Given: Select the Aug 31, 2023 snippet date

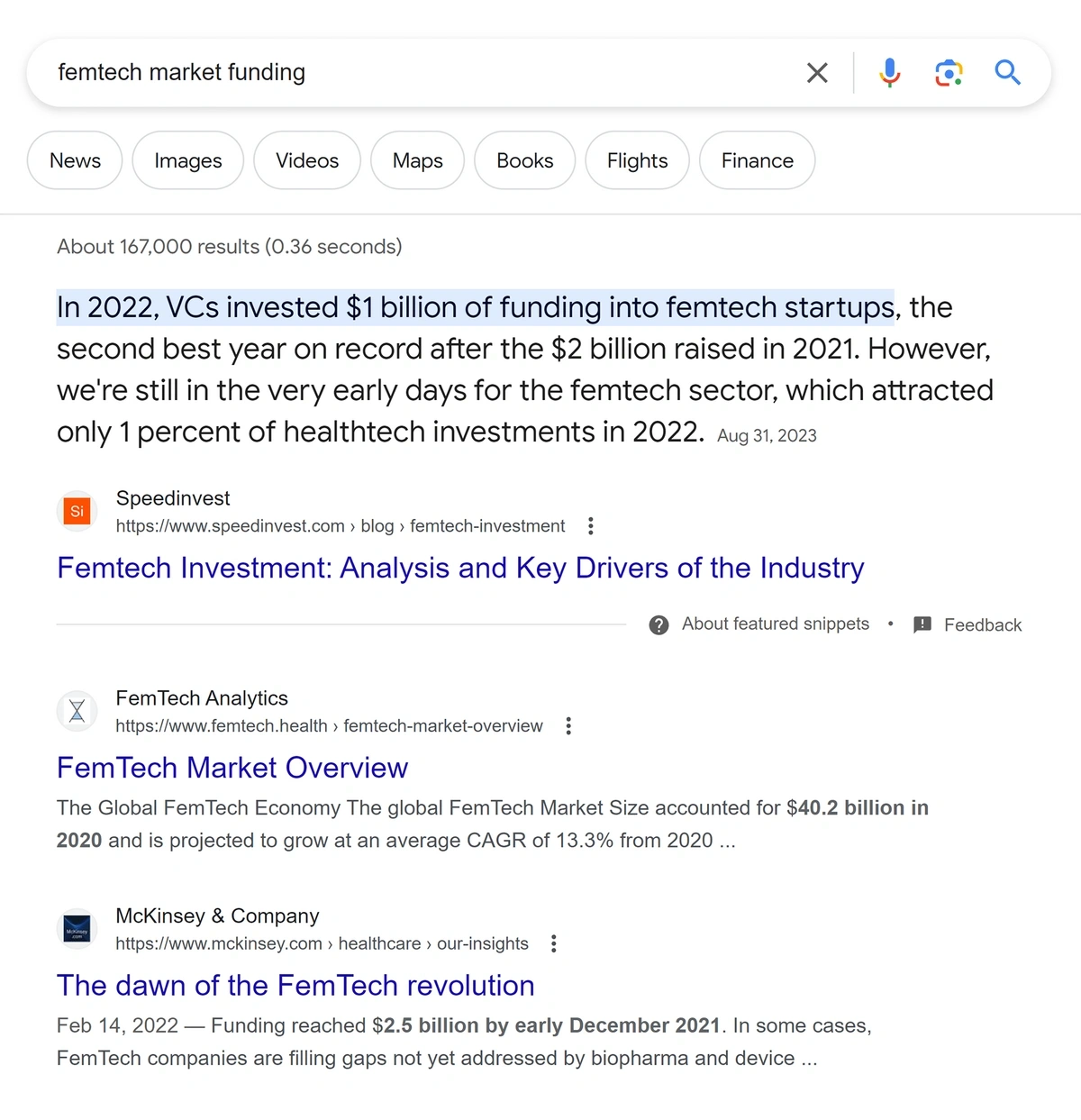Looking at the screenshot, I should [x=767, y=436].
